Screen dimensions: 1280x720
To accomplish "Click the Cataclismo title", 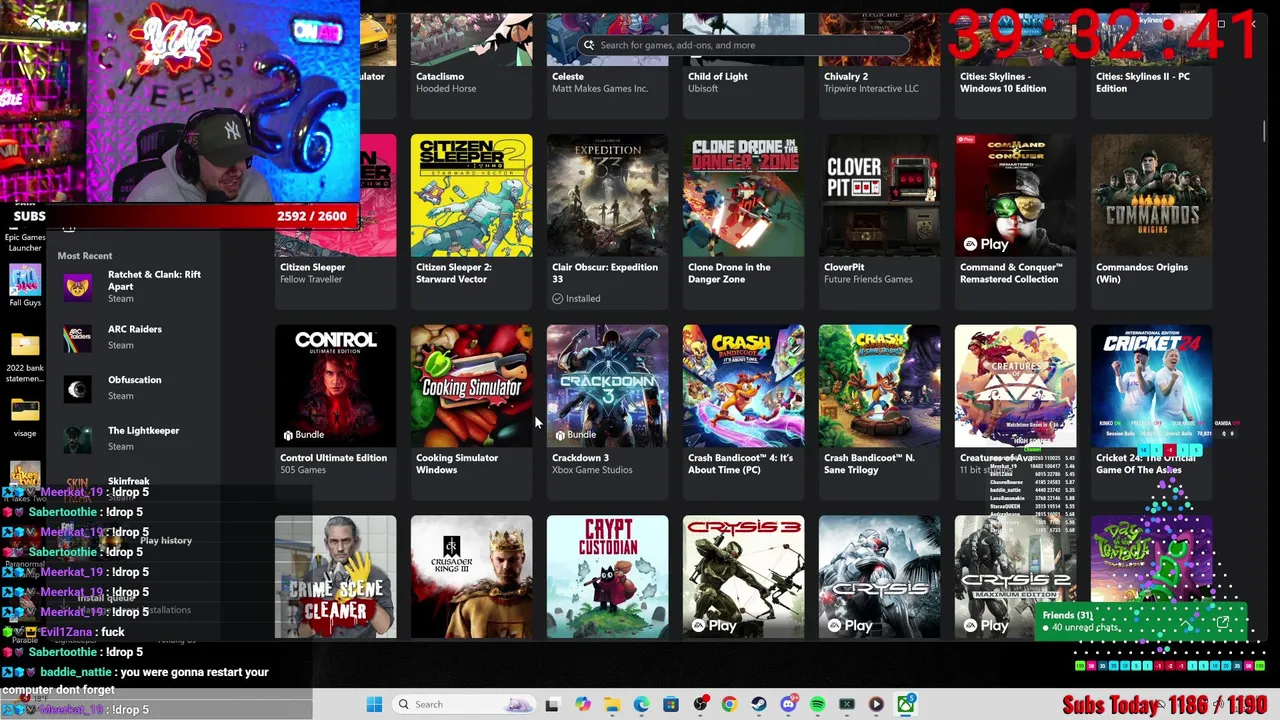I will coord(440,76).
